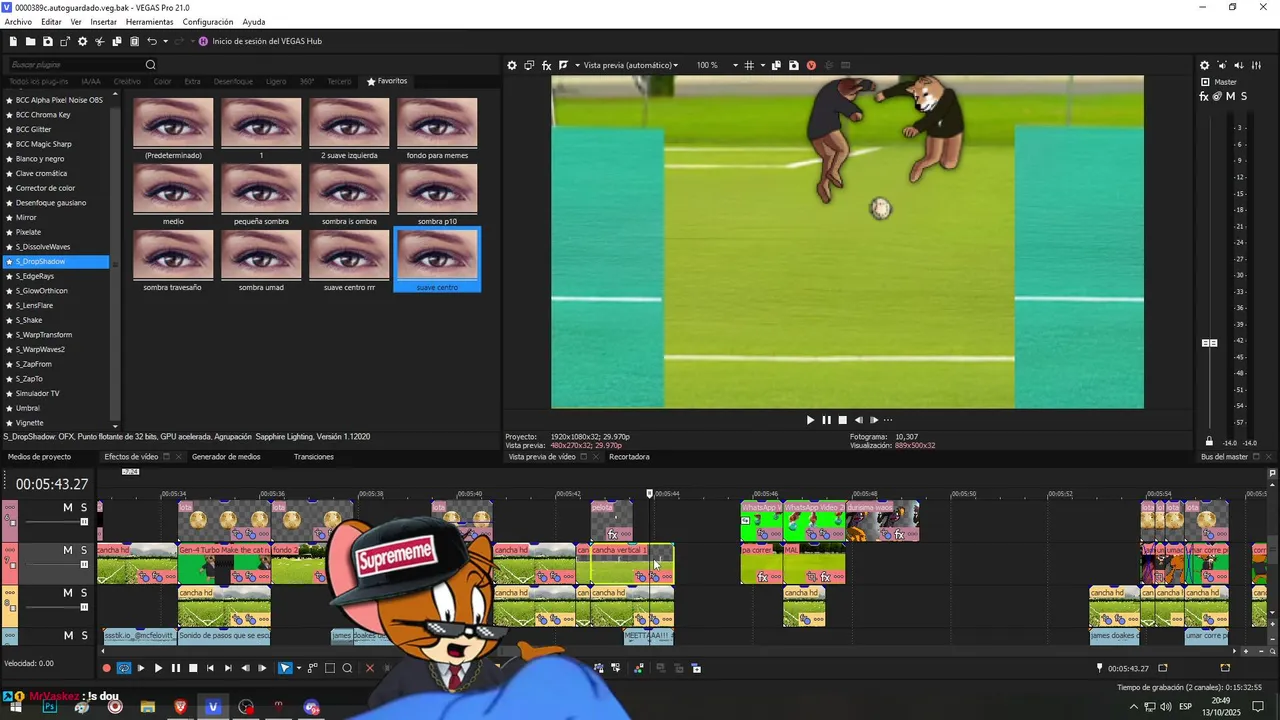Mute the first video track

tap(68, 508)
